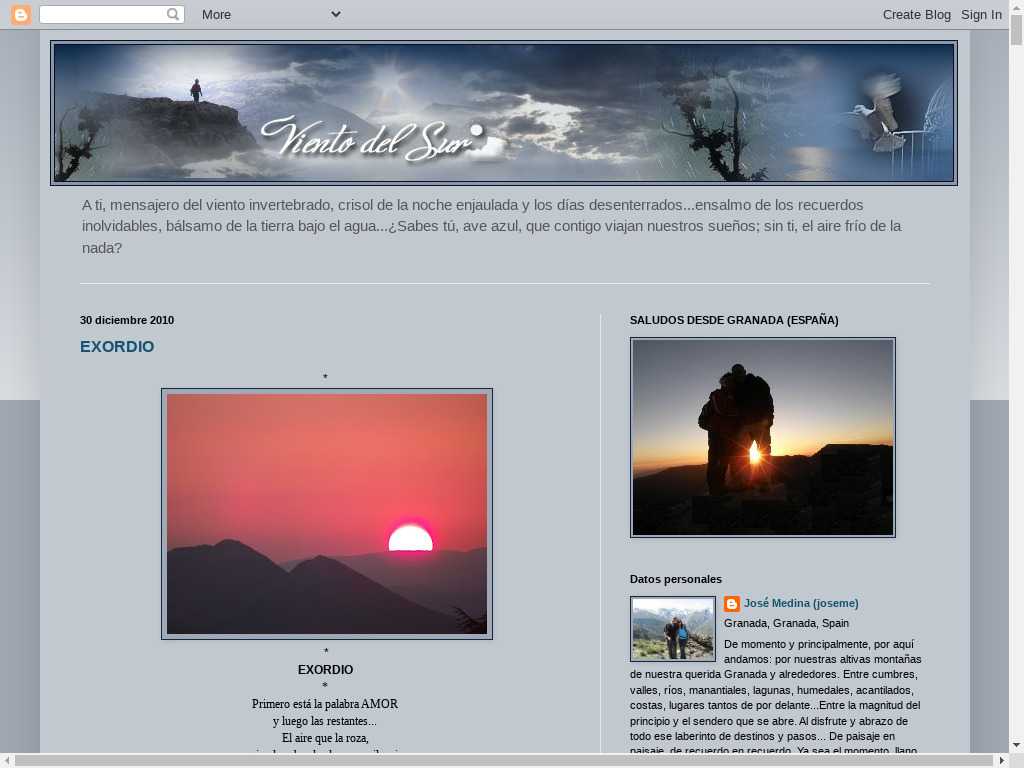Click the search magnifier icon in navbar
The height and width of the screenshot is (768, 1024).
coord(173,14)
